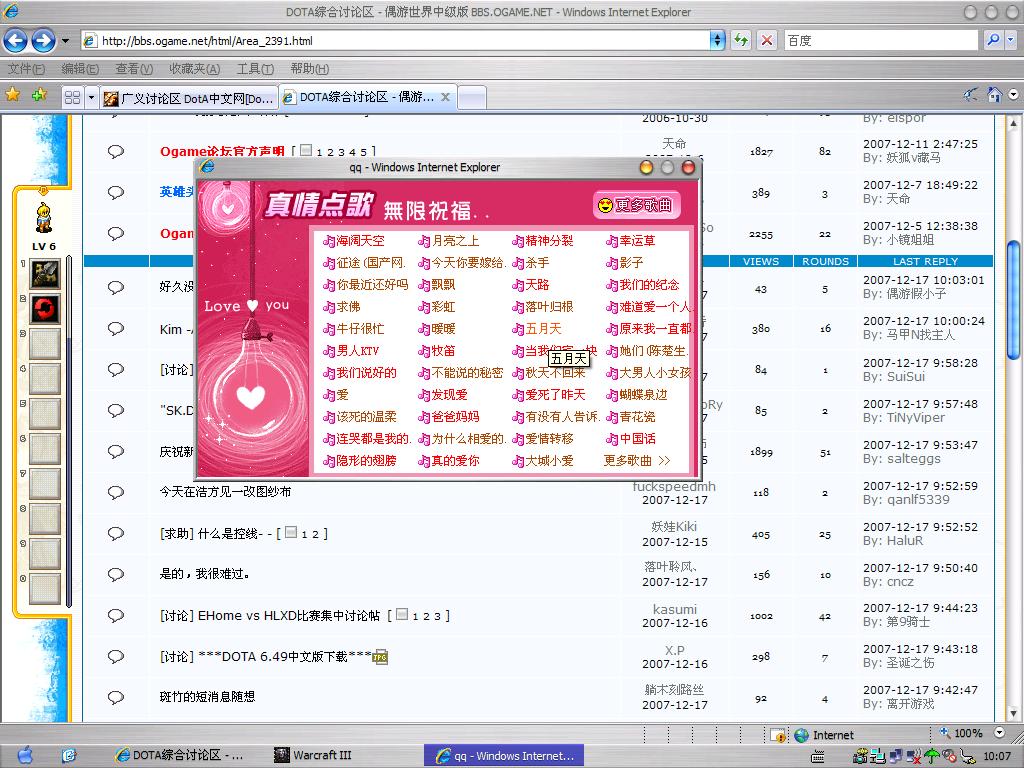Click the JPG attachment icon on DOTA 6.49 thread
Image resolution: width=1024 pixels, height=768 pixels.
click(x=380, y=657)
